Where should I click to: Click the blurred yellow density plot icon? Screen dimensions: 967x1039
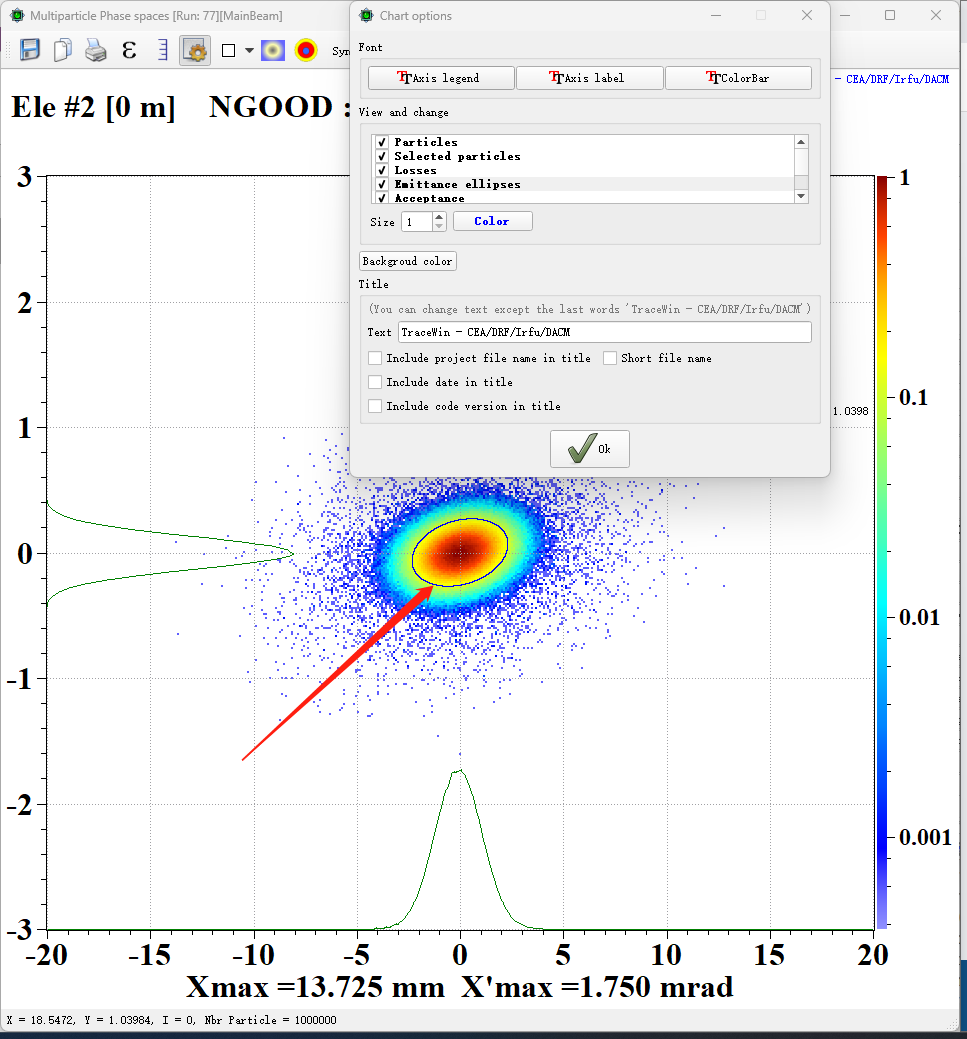pos(272,50)
